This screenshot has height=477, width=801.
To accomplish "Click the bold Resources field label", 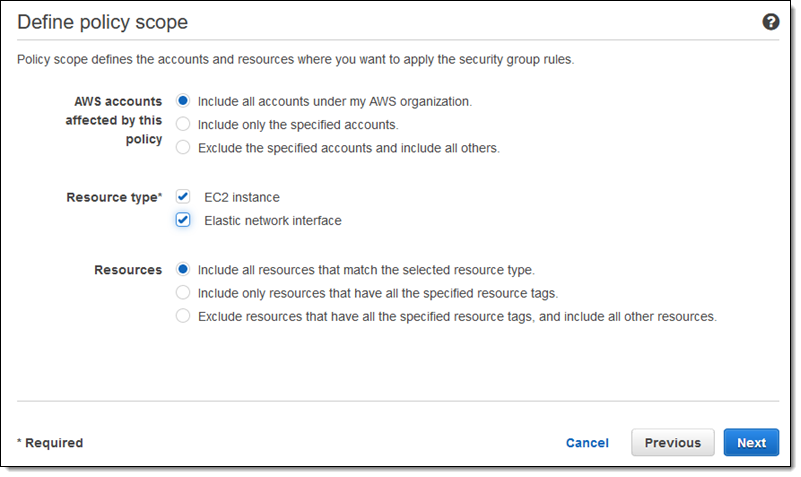I will point(128,270).
